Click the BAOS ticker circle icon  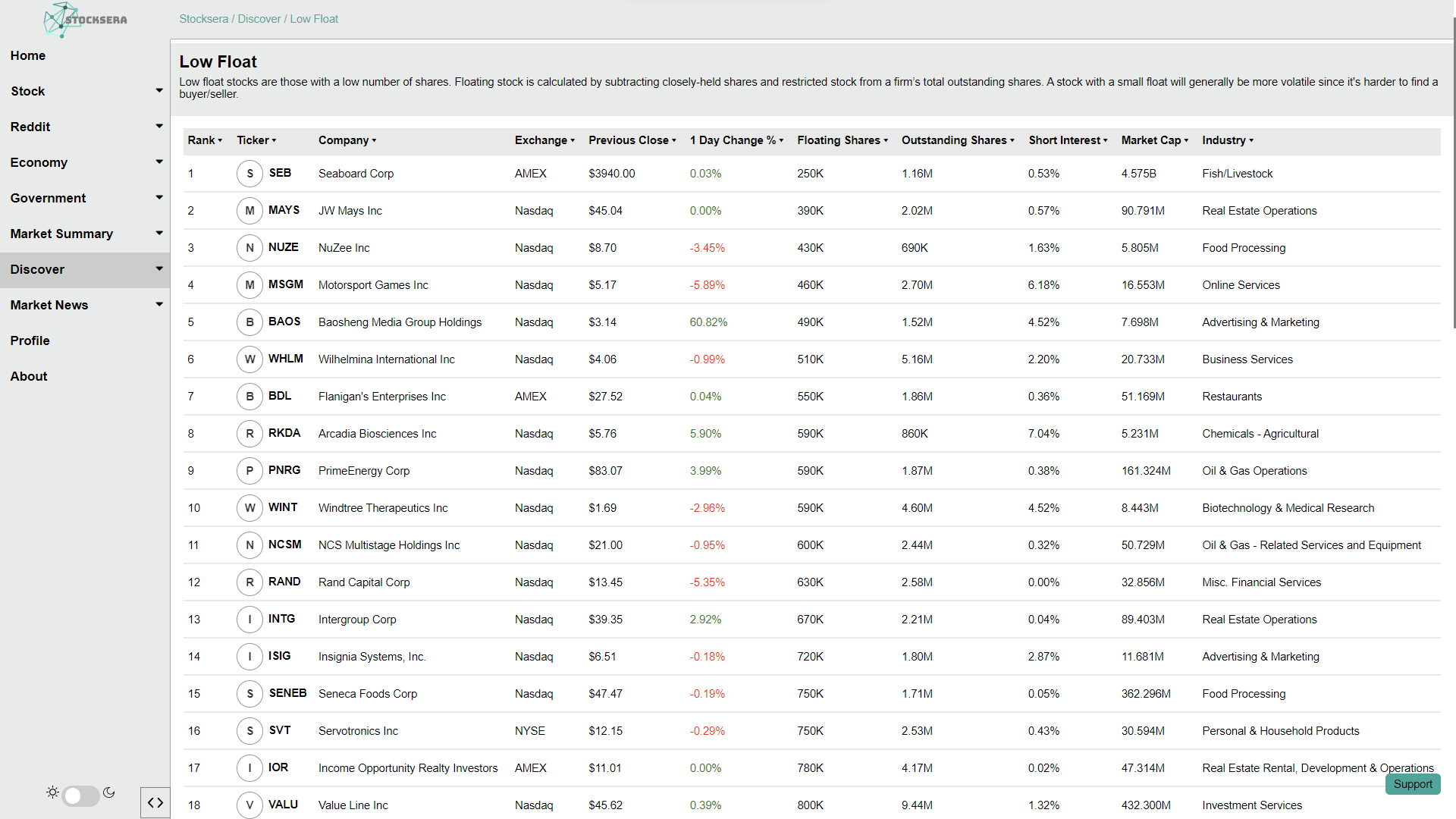tap(249, 322)
